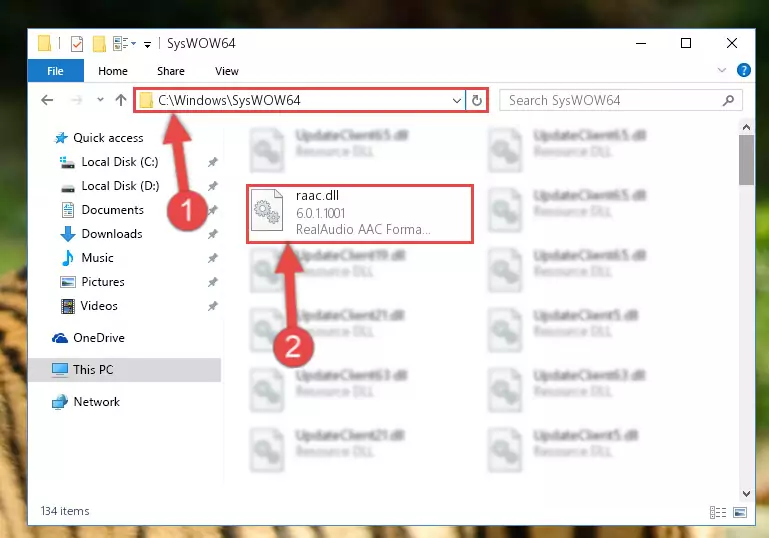Open Local Disk (D:) in navigation pane

click(x=109, y=186)
